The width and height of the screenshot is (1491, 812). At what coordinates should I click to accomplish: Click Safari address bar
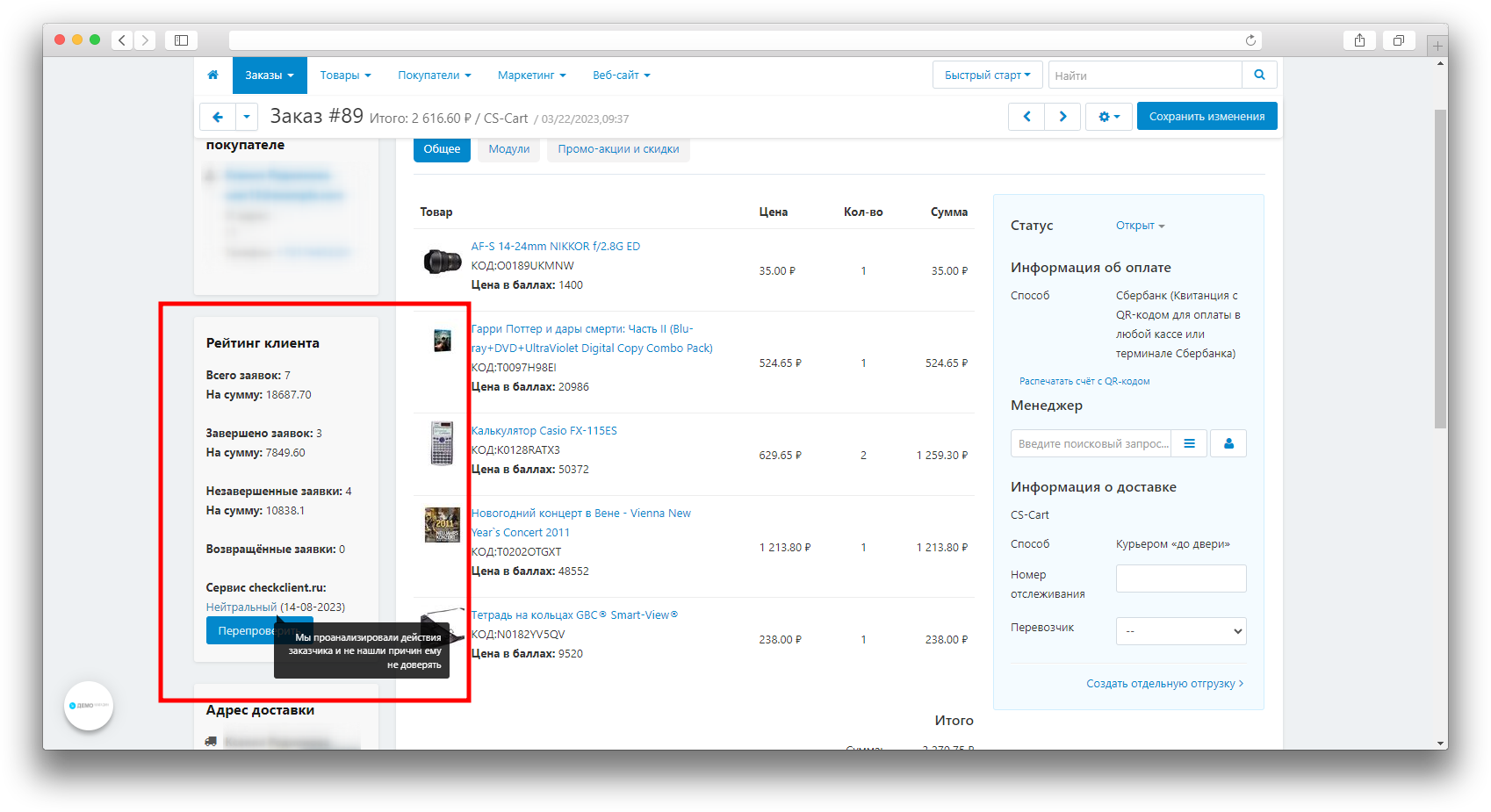(745, 40)
